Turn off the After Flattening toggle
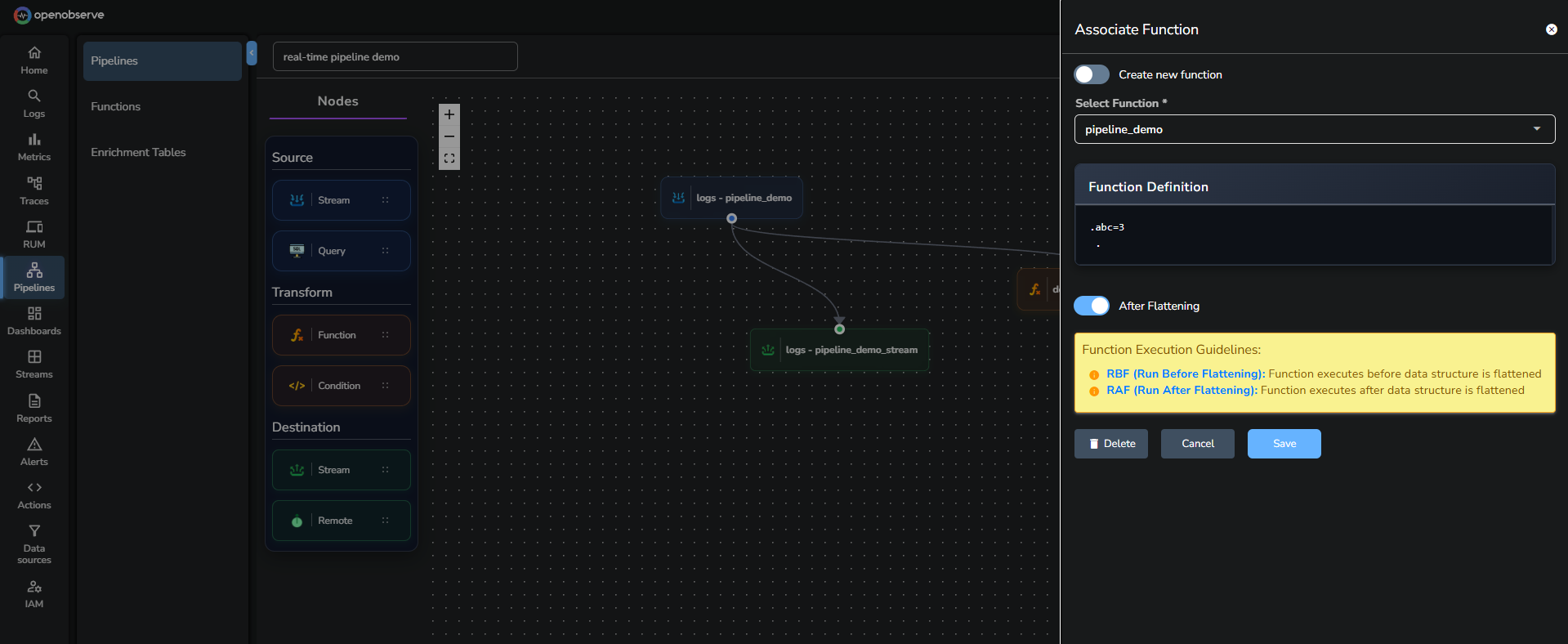 pos(1091,306)
